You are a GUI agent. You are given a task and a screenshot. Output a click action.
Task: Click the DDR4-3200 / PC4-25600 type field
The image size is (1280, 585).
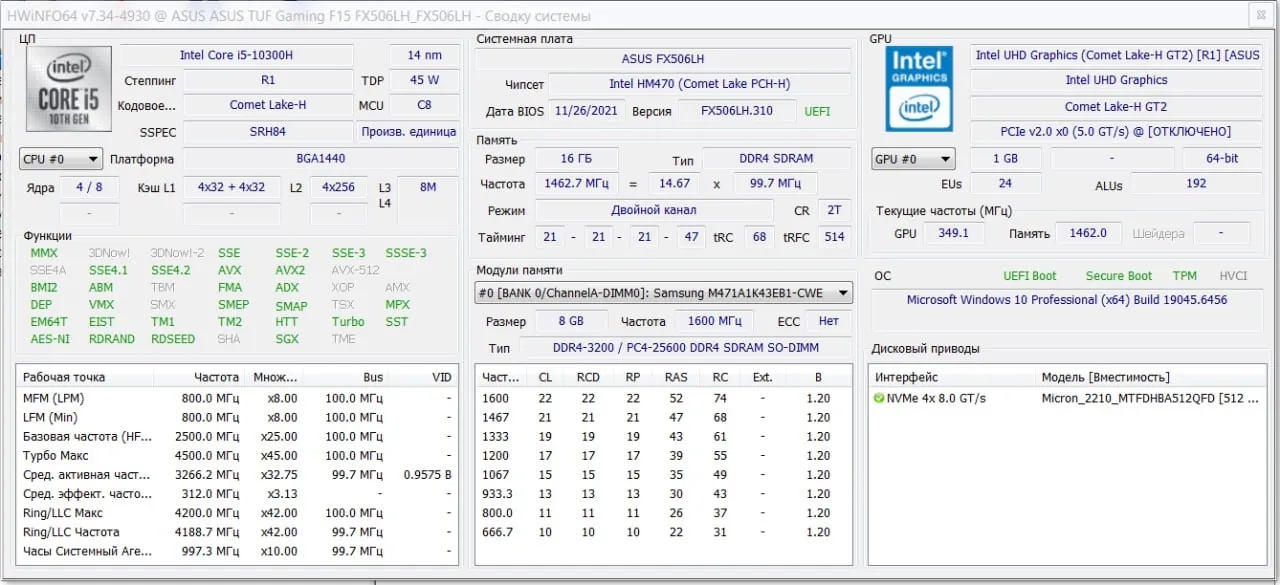click(x=685, y=347)
